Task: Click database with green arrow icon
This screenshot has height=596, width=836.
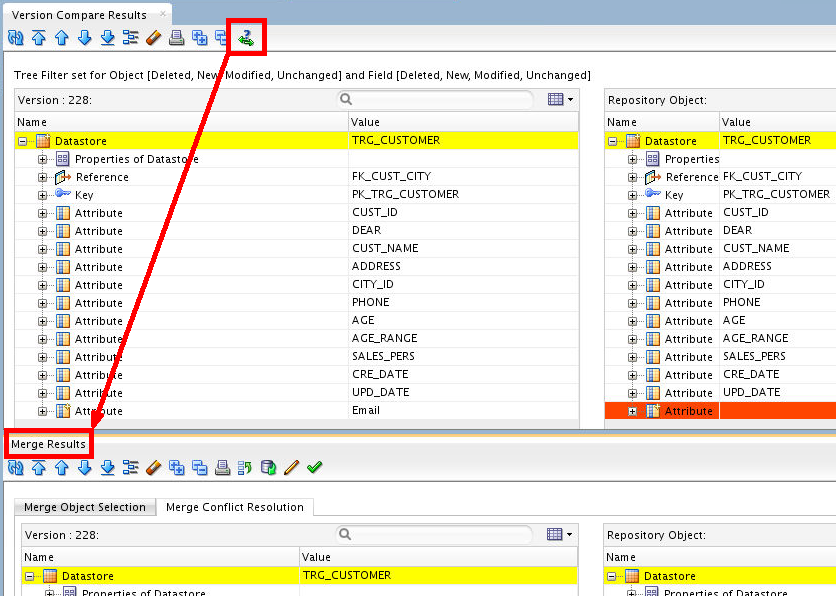Action: pos(268,468)
